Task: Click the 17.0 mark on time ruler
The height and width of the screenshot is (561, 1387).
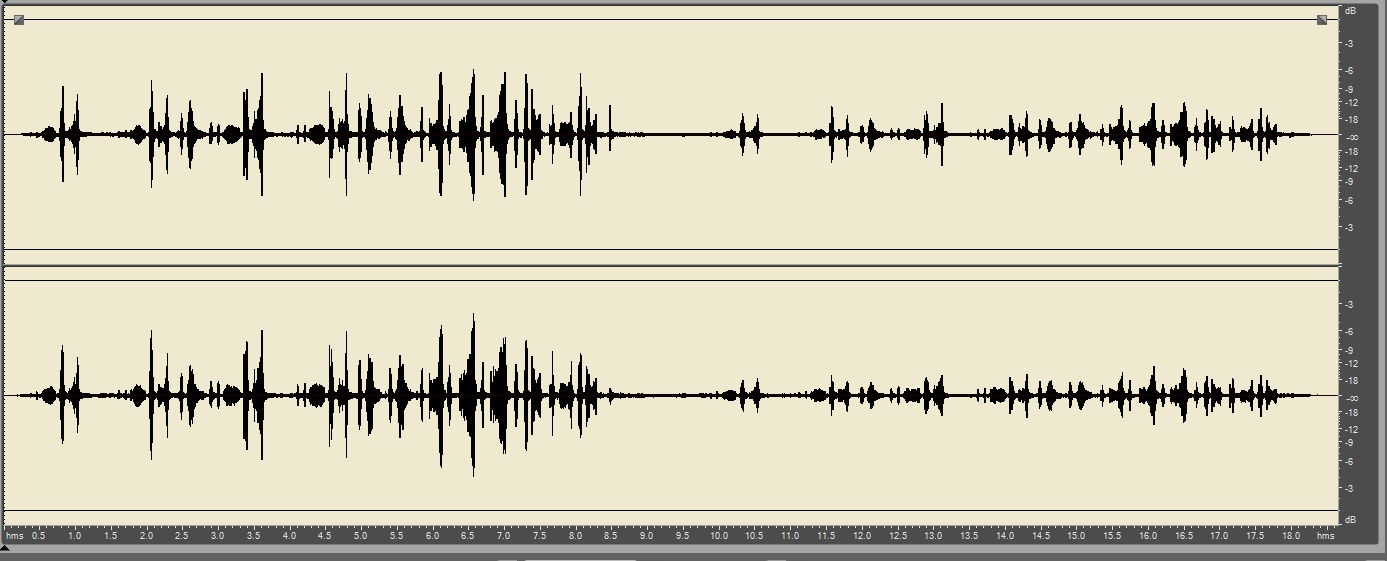Action: pos(1218,536)
